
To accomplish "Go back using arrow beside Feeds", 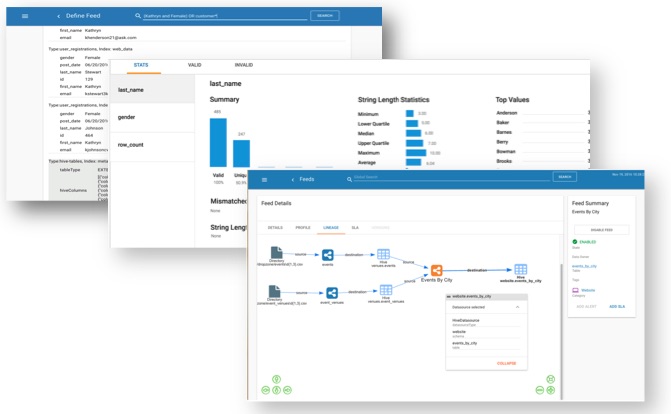I will pos(293,180).
